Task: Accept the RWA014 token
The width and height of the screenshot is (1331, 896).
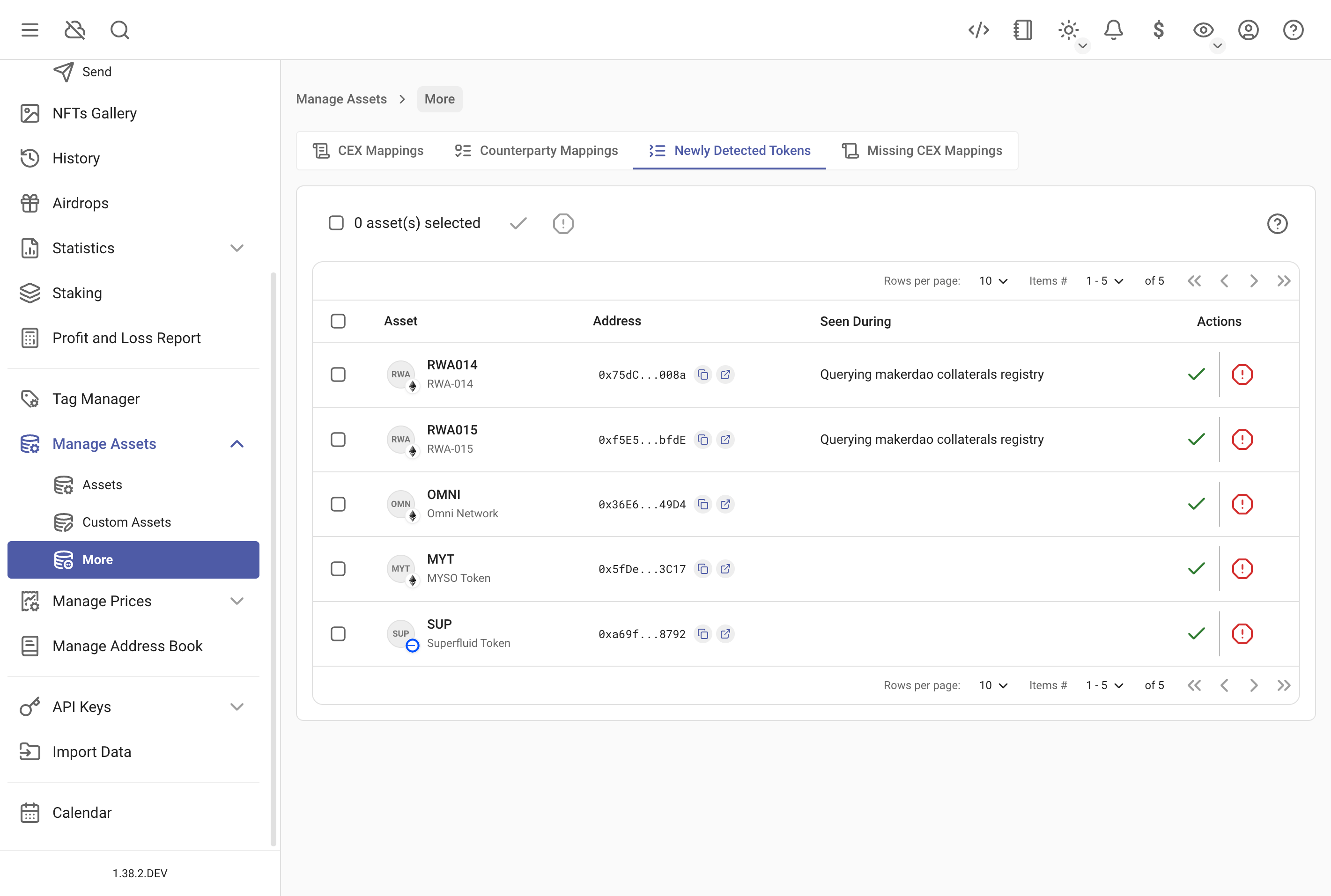Action: coord(1196,375)
